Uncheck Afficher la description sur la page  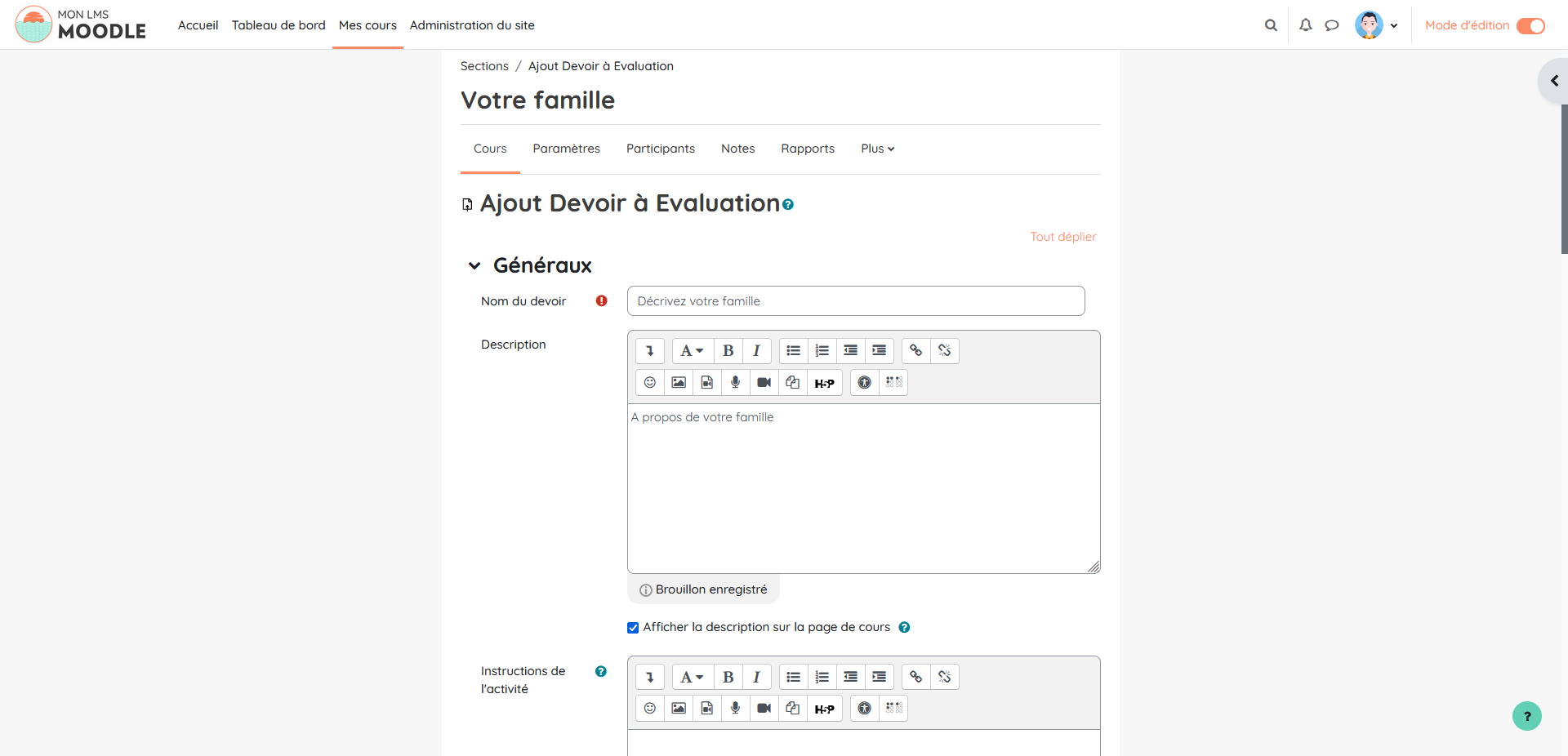(x=633, y=628)
